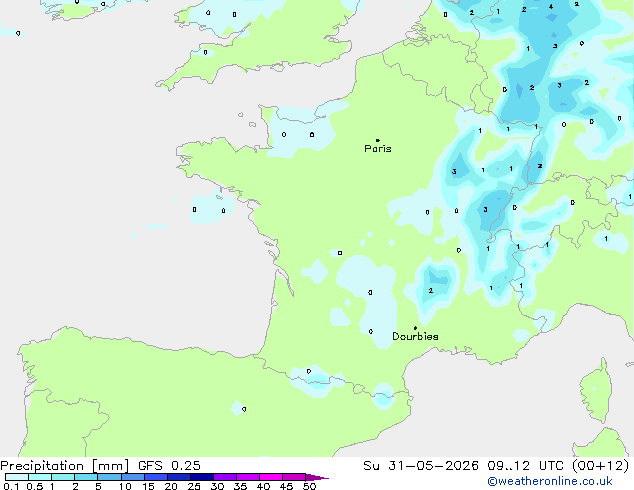Click the legend label '45'
Image resolution: width=634 pixels, height=490 pixels.
pyautogui.click(x=286, y=486)
